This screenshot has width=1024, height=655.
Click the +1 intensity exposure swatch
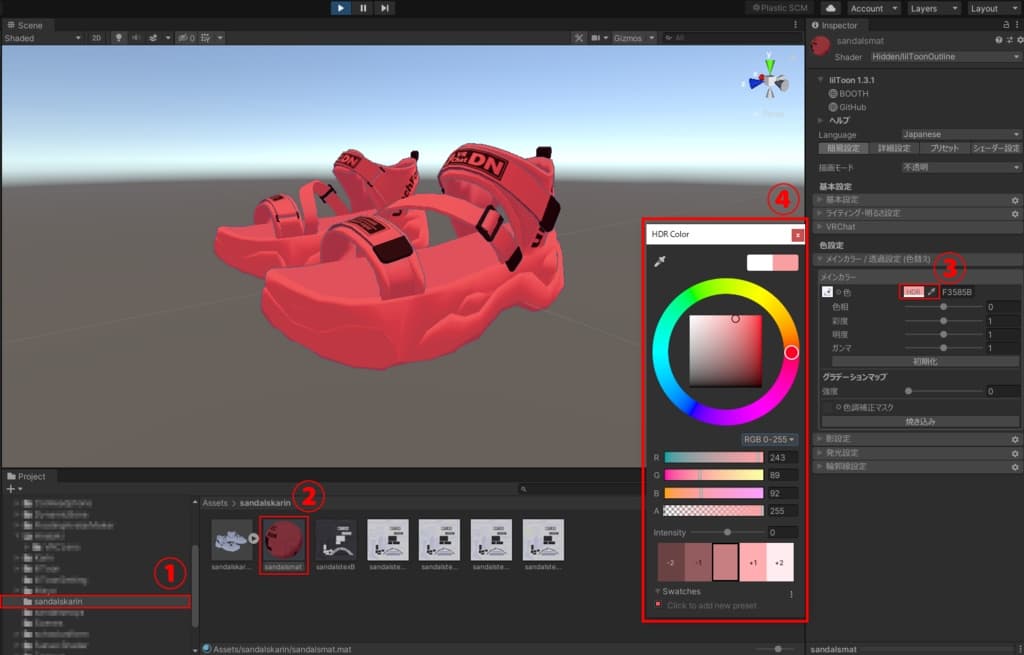[753, 563]
